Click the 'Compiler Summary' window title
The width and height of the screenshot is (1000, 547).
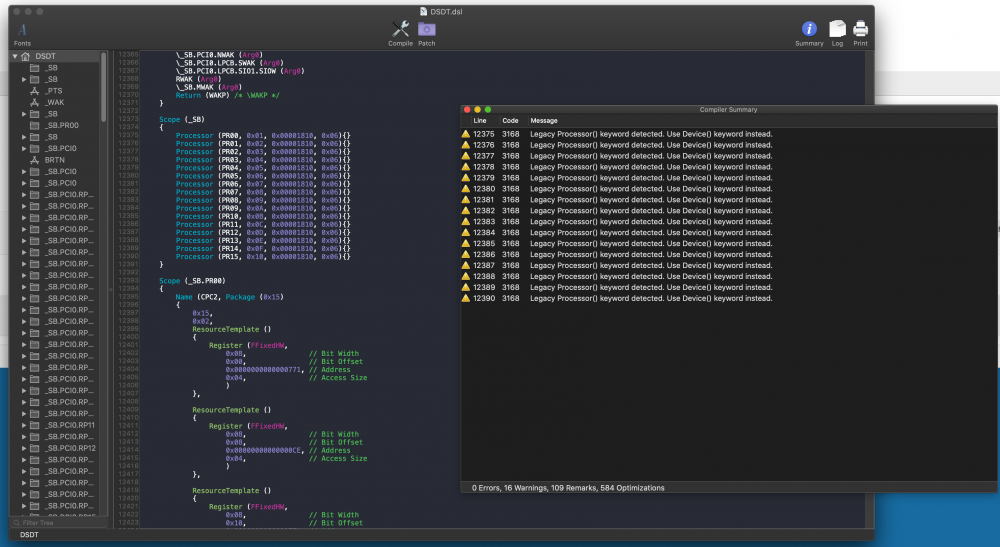728,110
